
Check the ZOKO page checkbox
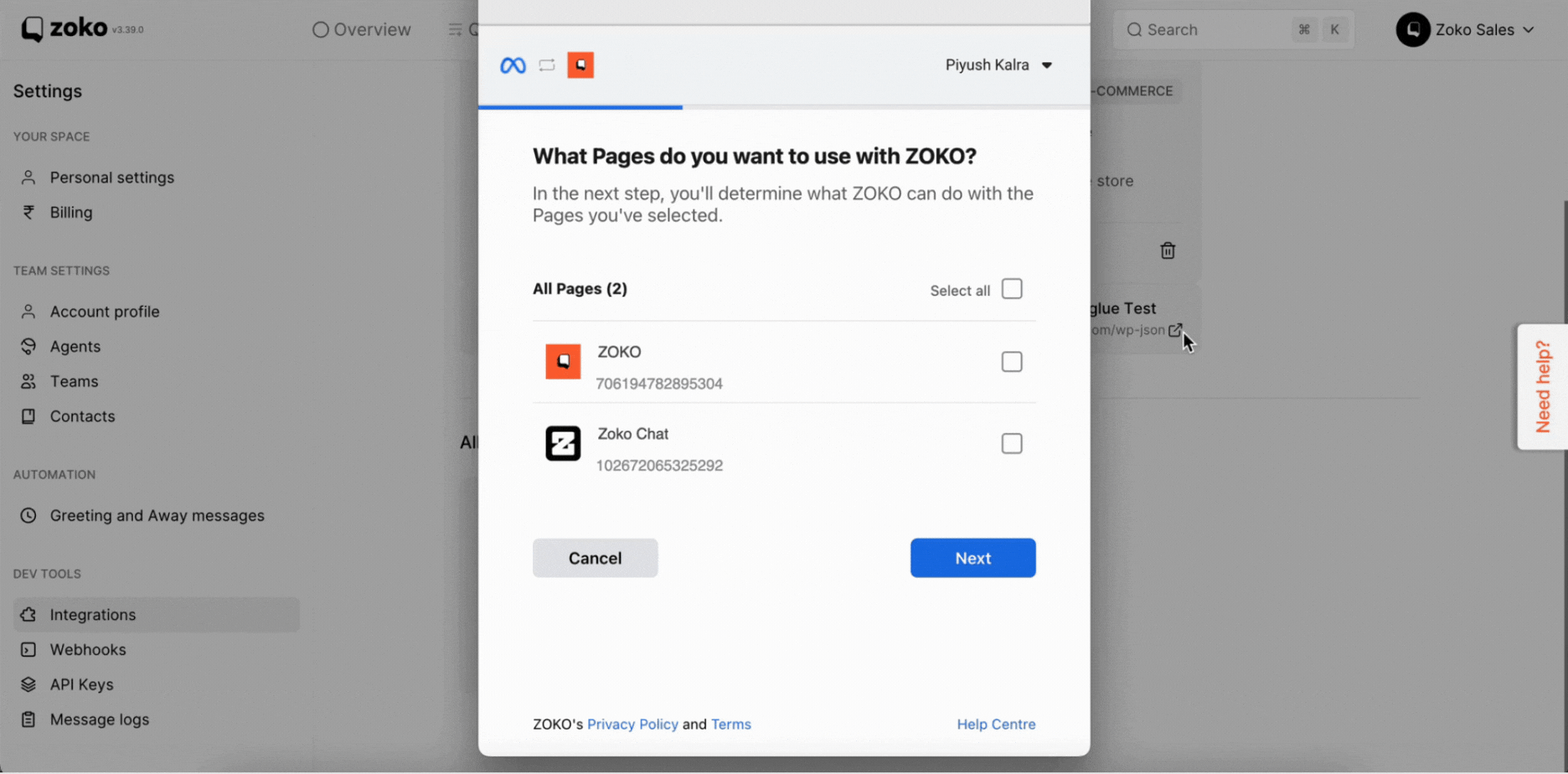[1012, 362]
